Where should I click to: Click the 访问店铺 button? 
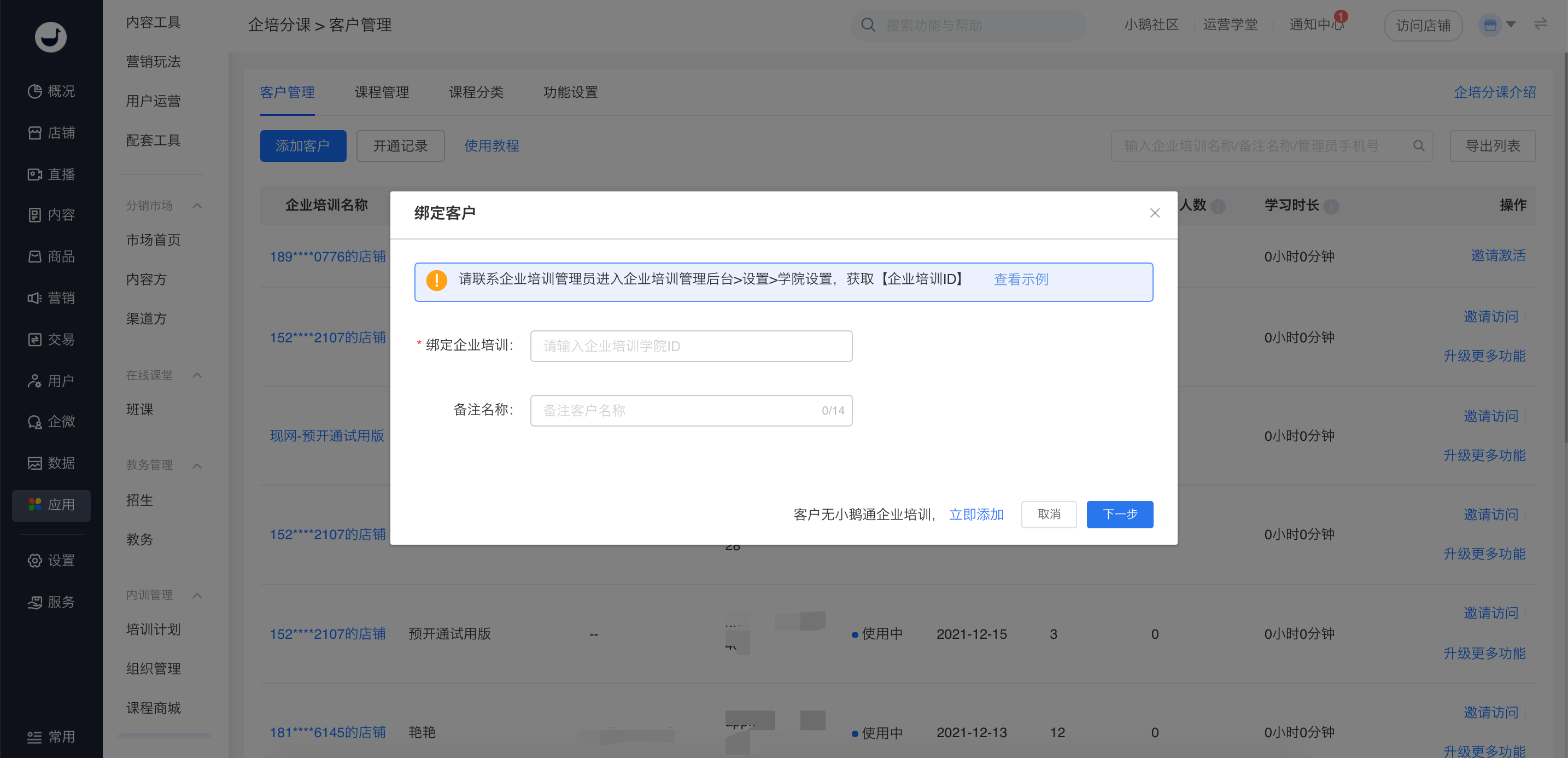point(1423,26)
